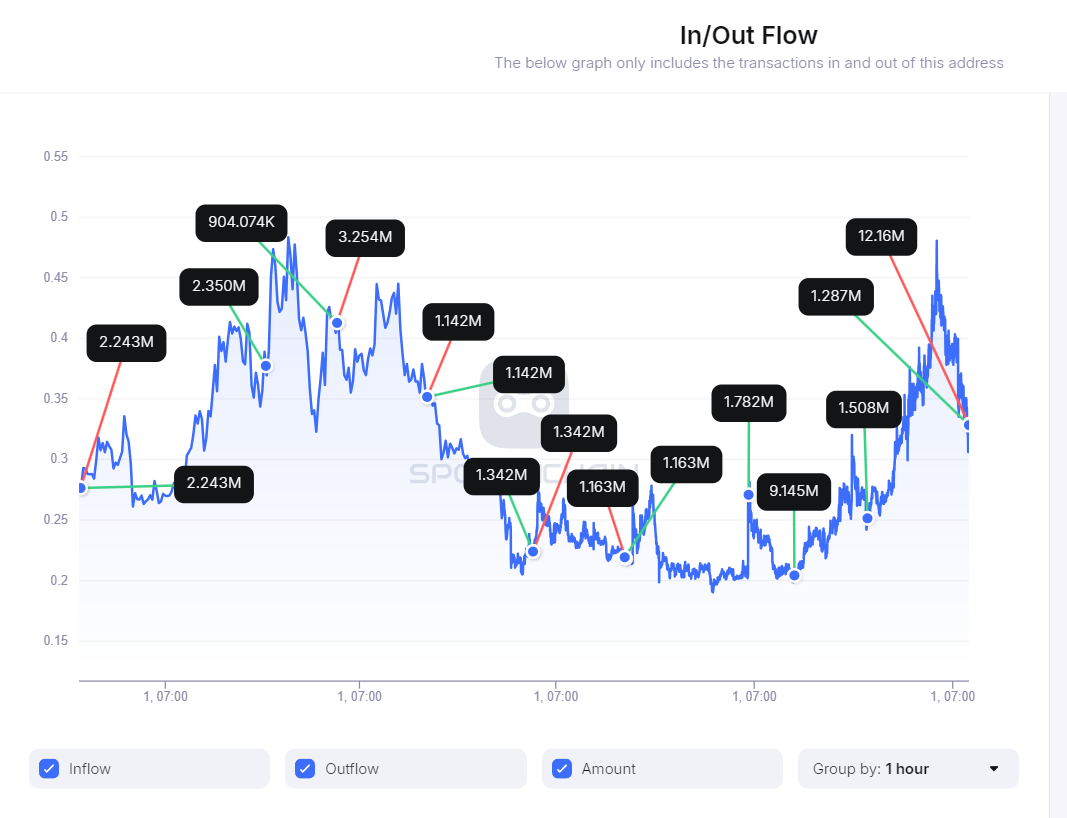This screenshot has height=818, width=1067.
Task: Click the In/Out Flow chart title
Action: [x=748, y=35]
